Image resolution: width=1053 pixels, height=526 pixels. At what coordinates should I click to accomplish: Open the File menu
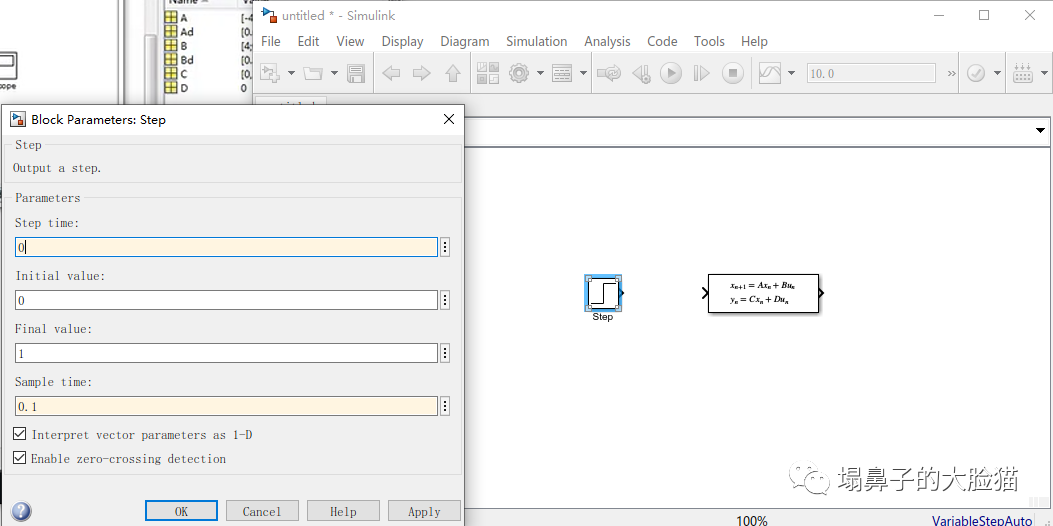[271, 41]
